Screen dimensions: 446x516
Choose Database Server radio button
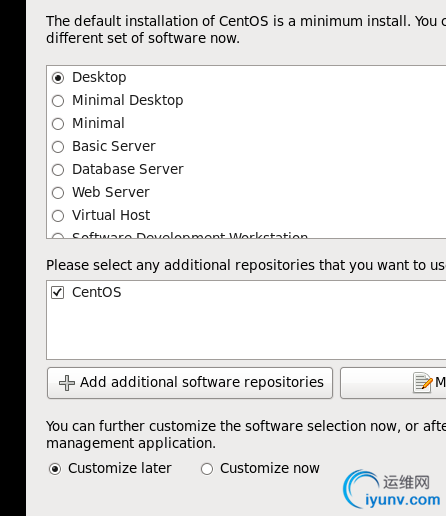pos(58,170)
